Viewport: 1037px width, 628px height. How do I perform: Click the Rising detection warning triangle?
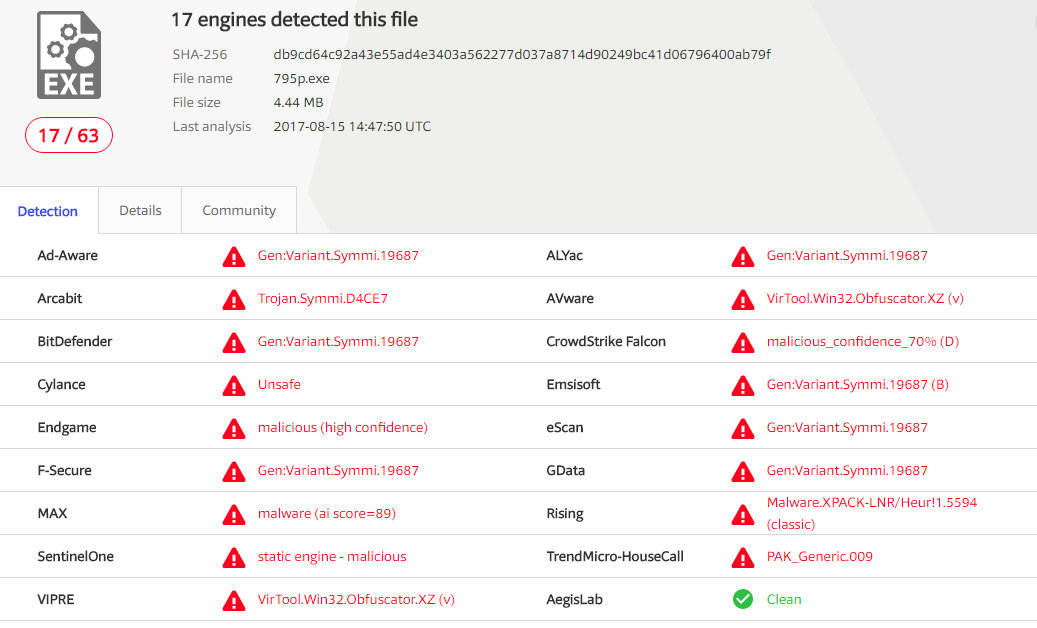point(743,513)
